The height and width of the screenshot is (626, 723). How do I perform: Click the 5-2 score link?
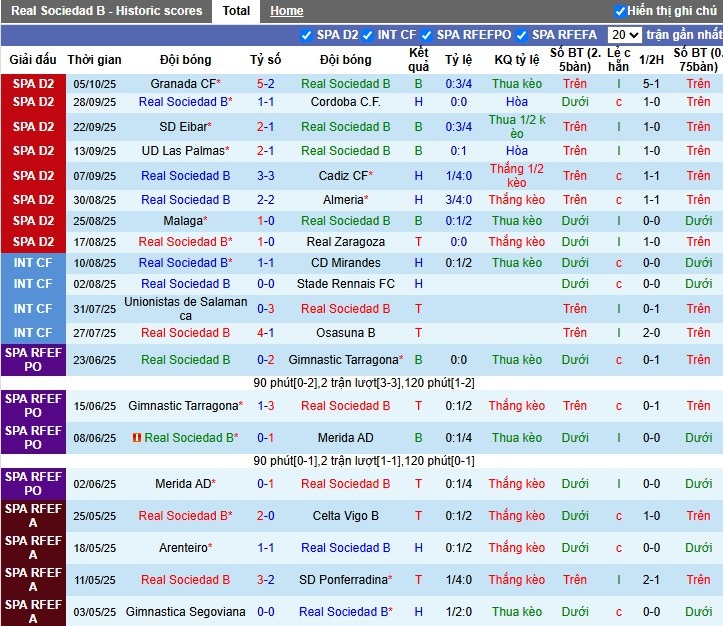265,84
